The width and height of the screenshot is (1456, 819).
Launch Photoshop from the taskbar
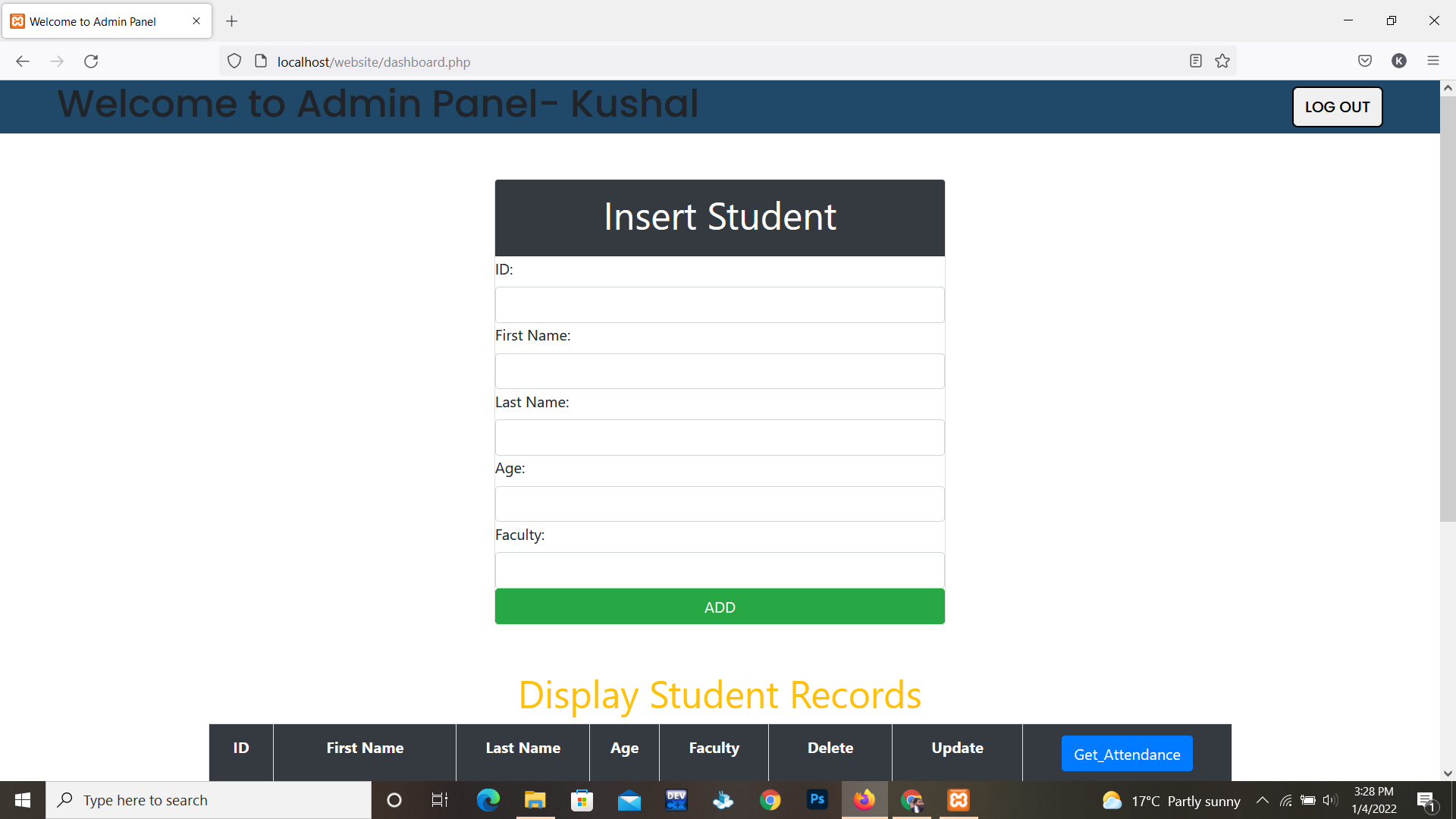point(817,800)
